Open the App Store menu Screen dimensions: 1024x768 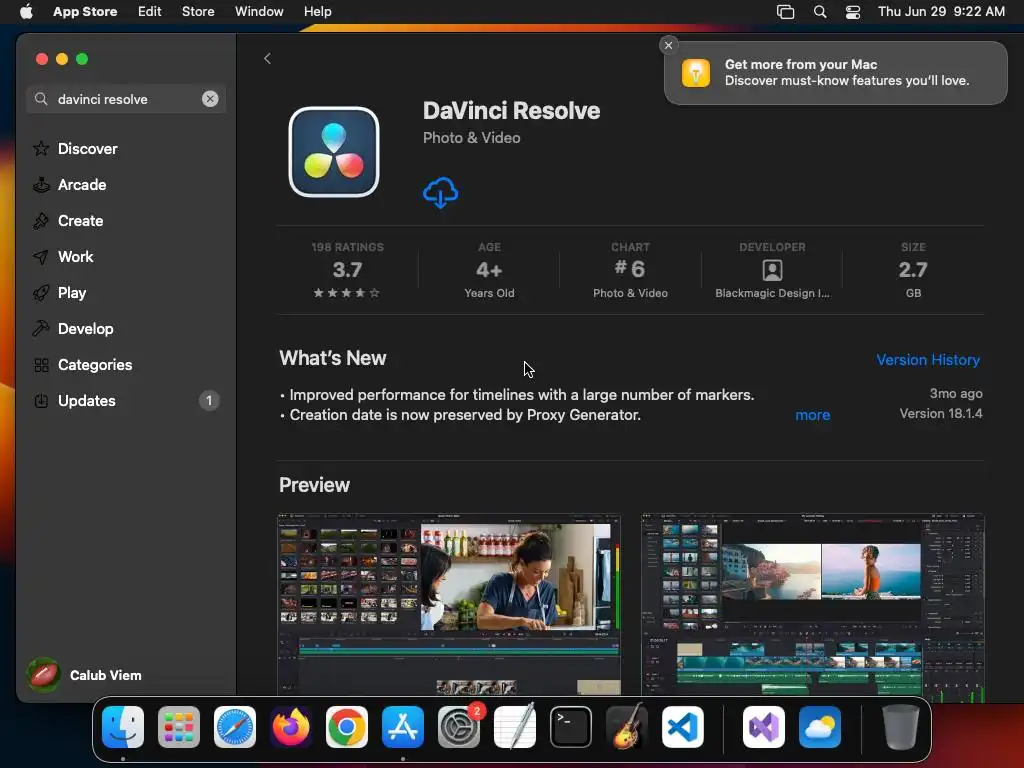[x=85, y=11]
